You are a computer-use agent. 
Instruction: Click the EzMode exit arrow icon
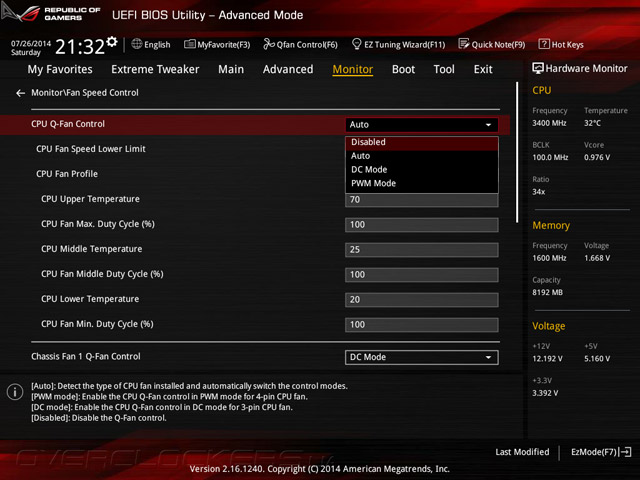click(625, 452)
